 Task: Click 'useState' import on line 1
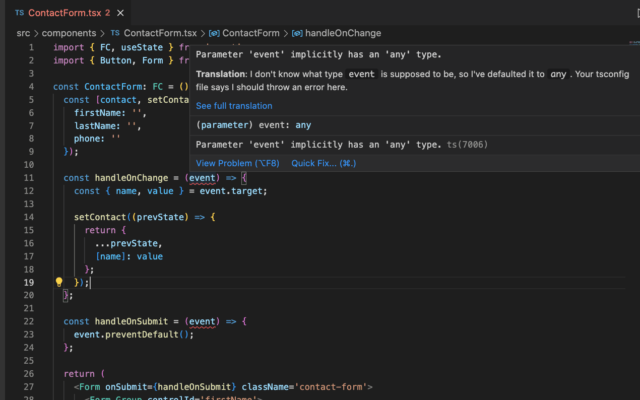142,47
